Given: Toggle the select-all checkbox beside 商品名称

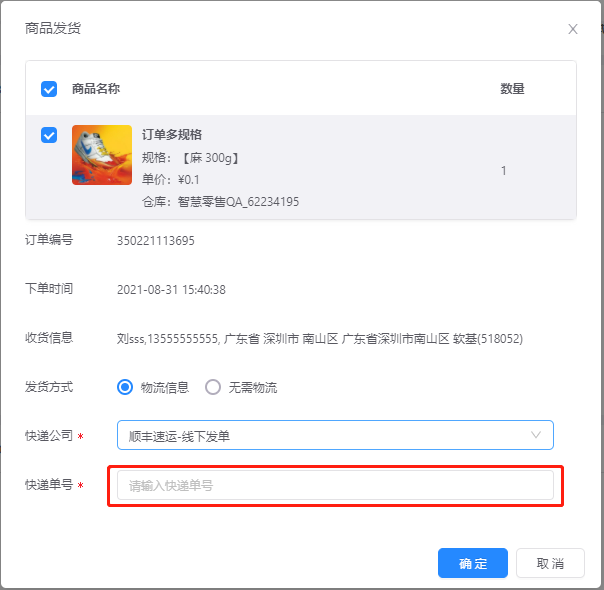Looking at the screenshot, I should coord(49,89).
